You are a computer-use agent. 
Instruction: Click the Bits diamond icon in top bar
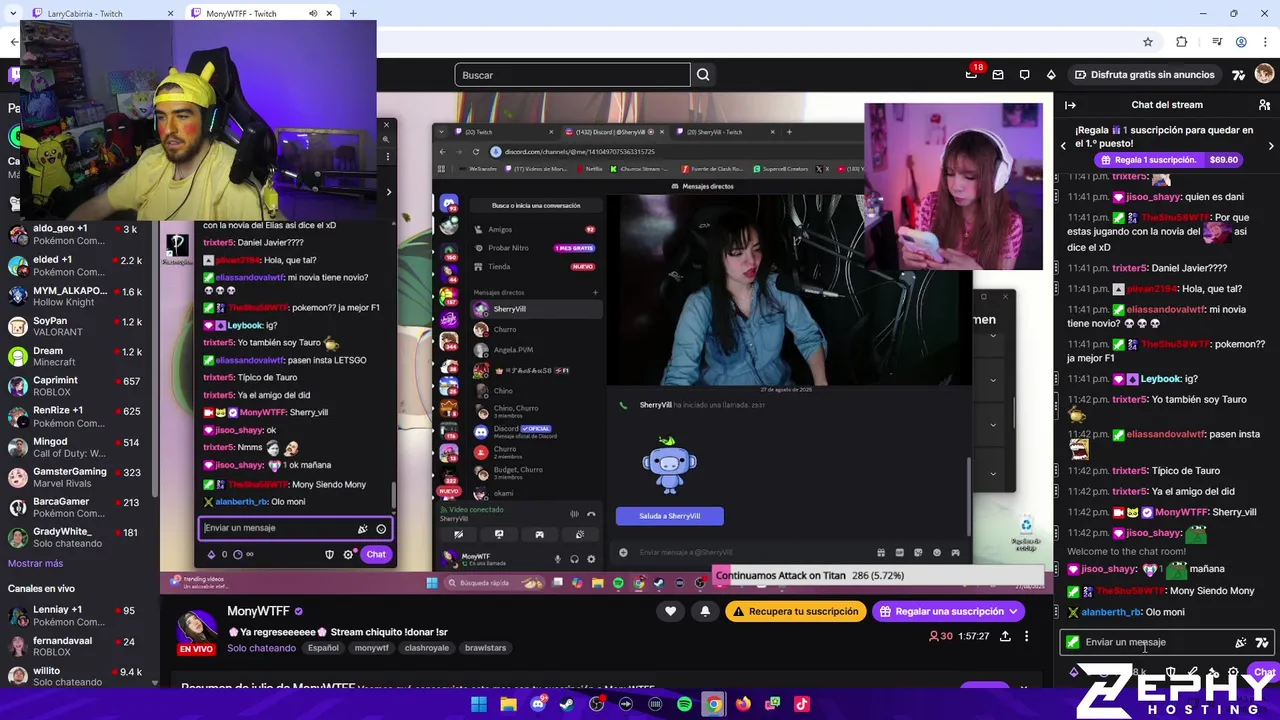1051,74
